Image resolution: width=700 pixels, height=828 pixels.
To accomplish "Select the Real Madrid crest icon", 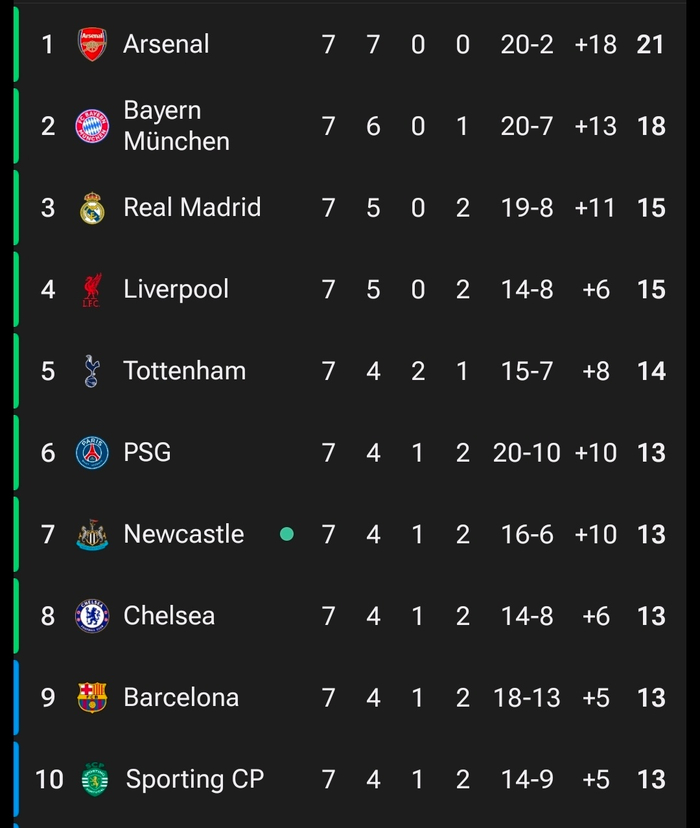I will click(92, 208).
